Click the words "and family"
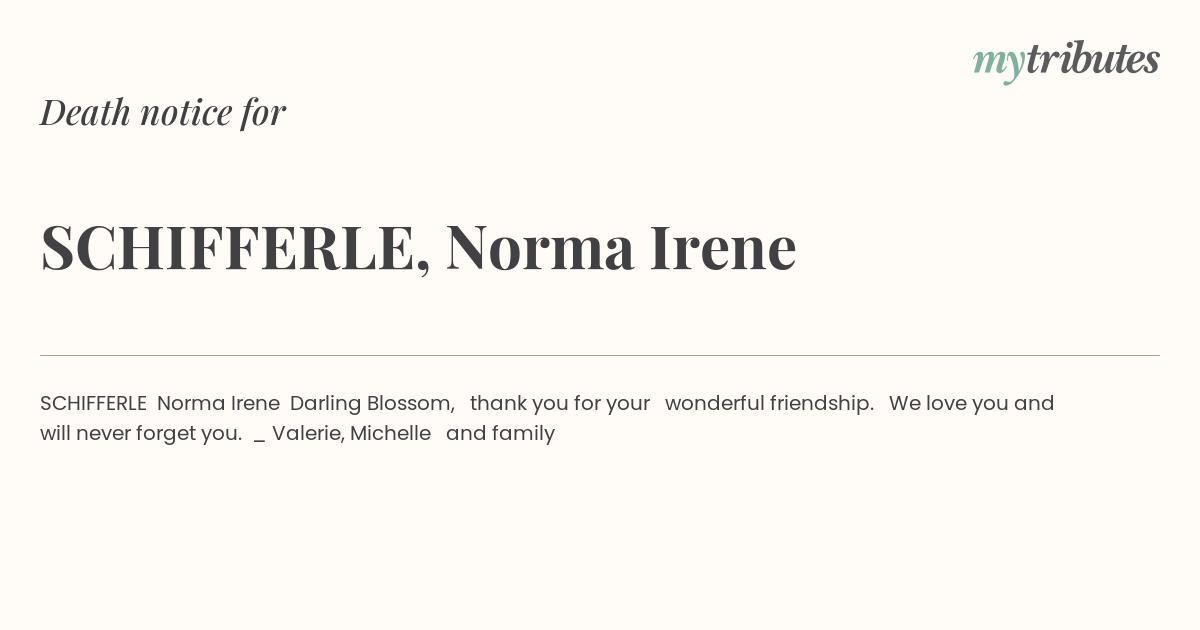The width and height of the screenshot is (1200, 630). pyautogui.click(x=500, y=434)
